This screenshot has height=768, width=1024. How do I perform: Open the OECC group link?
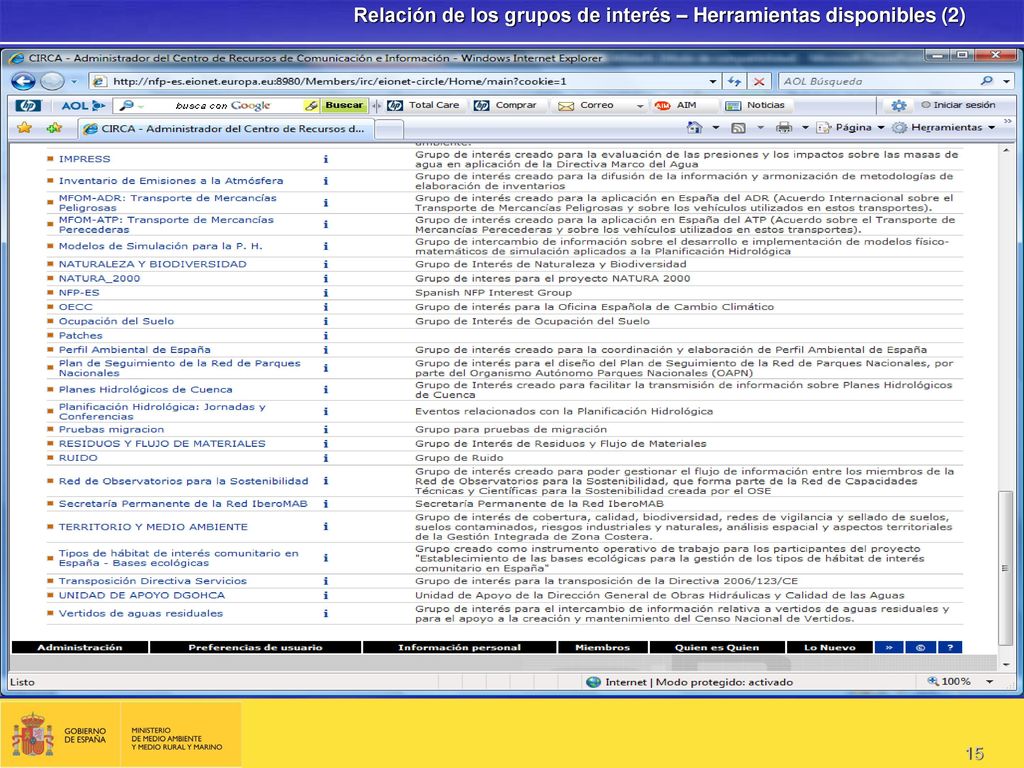pos(76,307)
